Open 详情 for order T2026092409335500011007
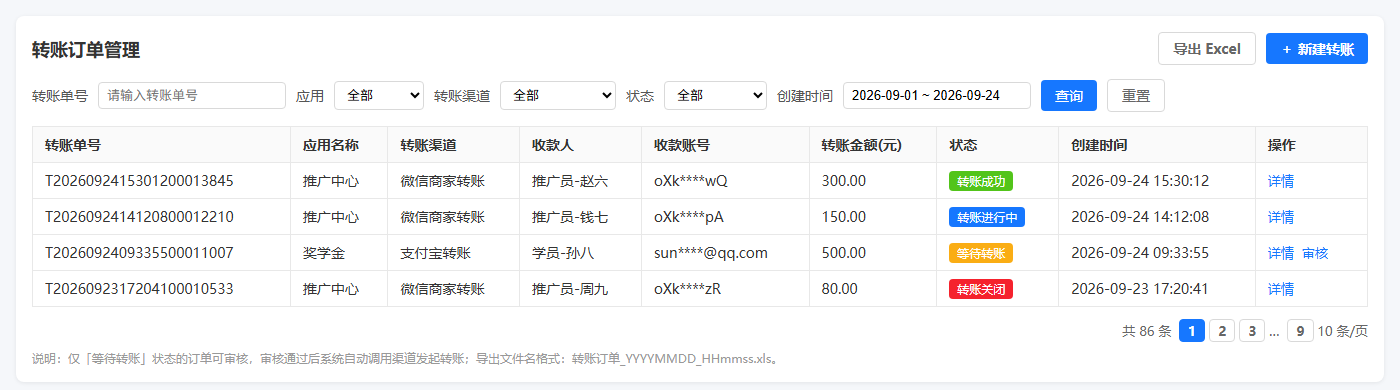The image size is (1400, 390). (x=1281, y=253)
